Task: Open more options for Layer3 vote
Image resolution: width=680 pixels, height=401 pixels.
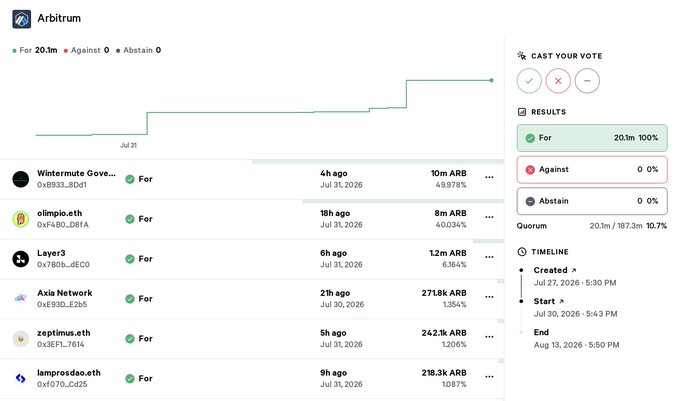Action: (x=489, y=257)
